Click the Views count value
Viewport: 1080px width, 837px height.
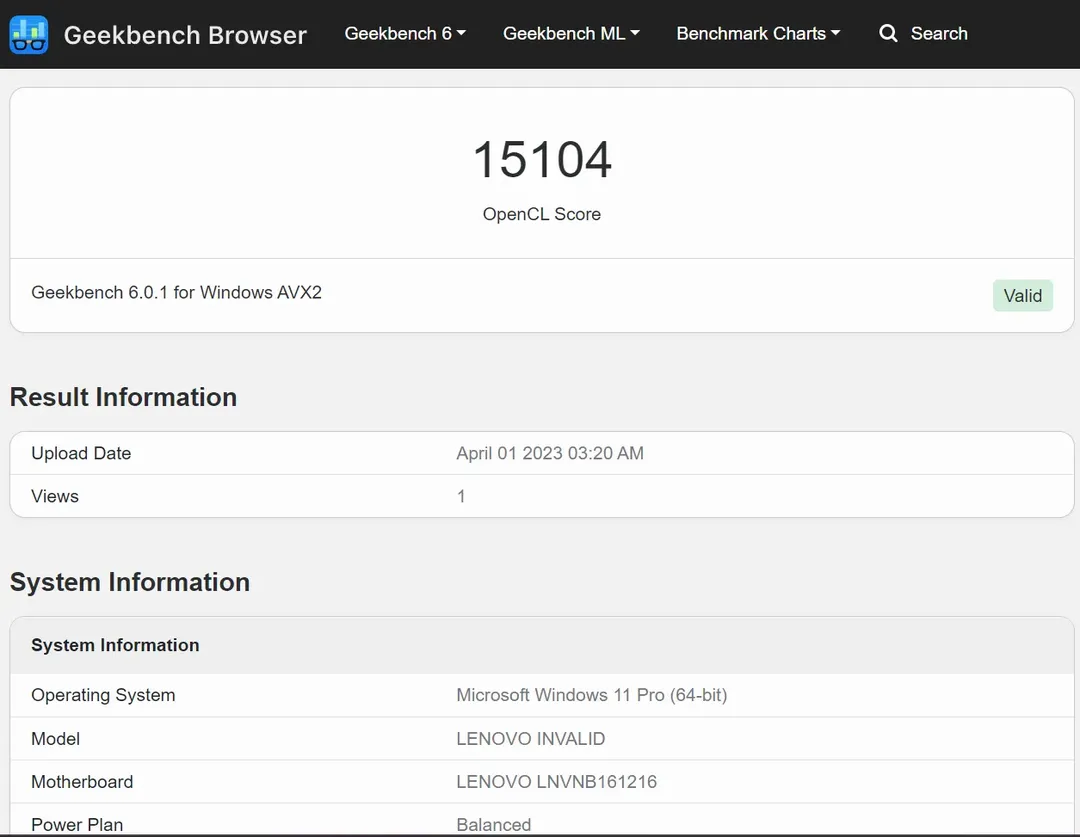click(461, 496)
